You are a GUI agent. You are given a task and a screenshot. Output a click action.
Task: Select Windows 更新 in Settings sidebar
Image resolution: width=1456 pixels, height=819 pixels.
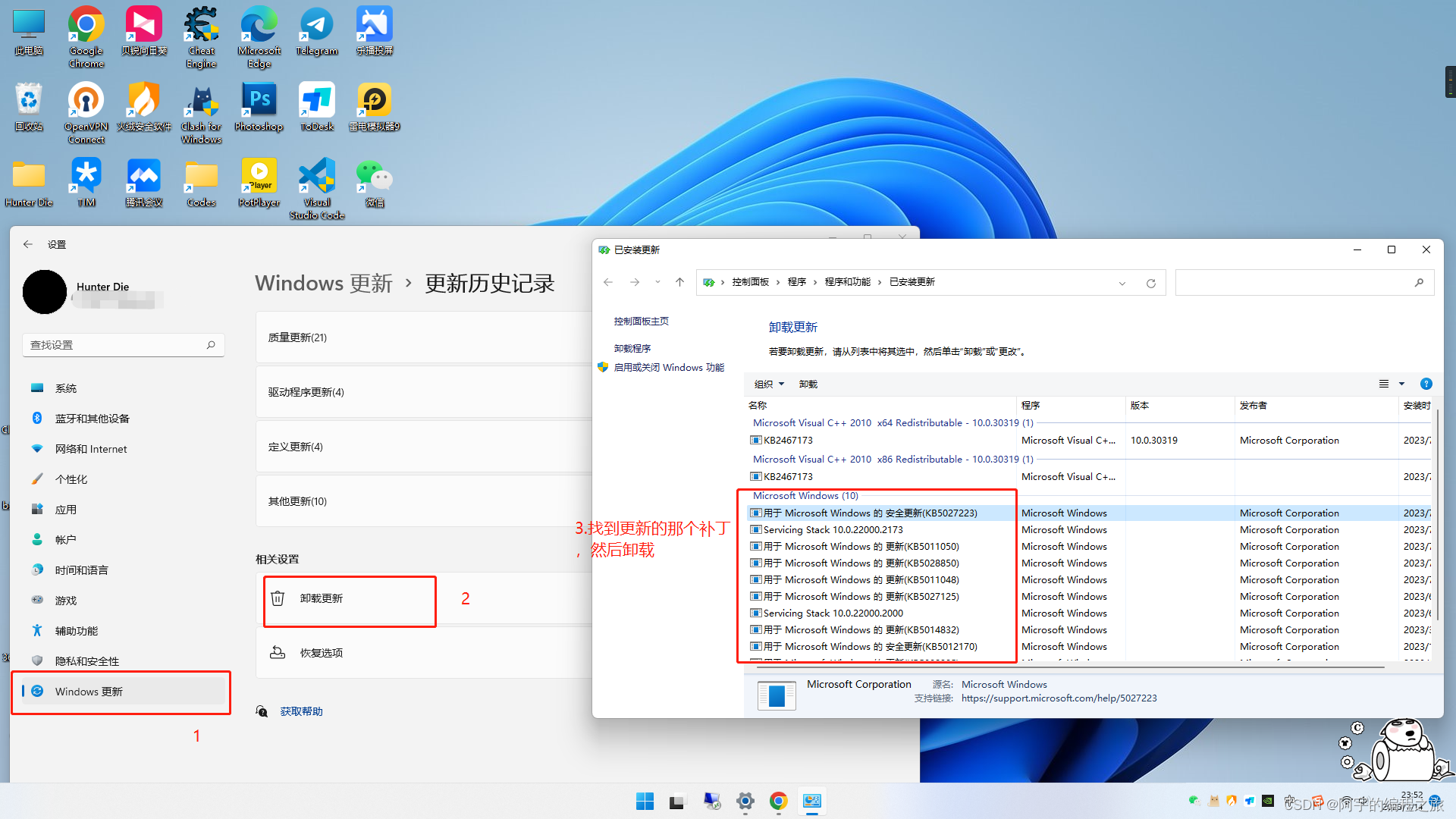click(x=89, y=692)
